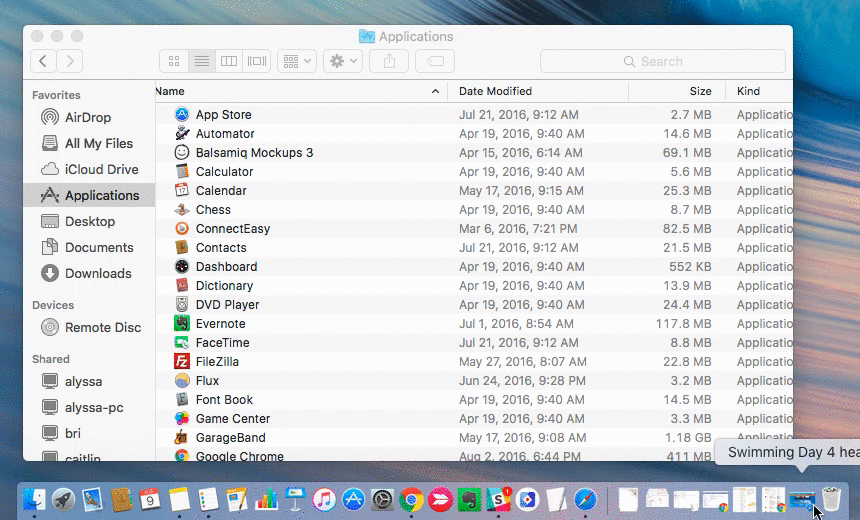This screenshot has width=860, height=520.
Task: Click the GarageBand guitar icon in the list
Action: tap(182, 438)
